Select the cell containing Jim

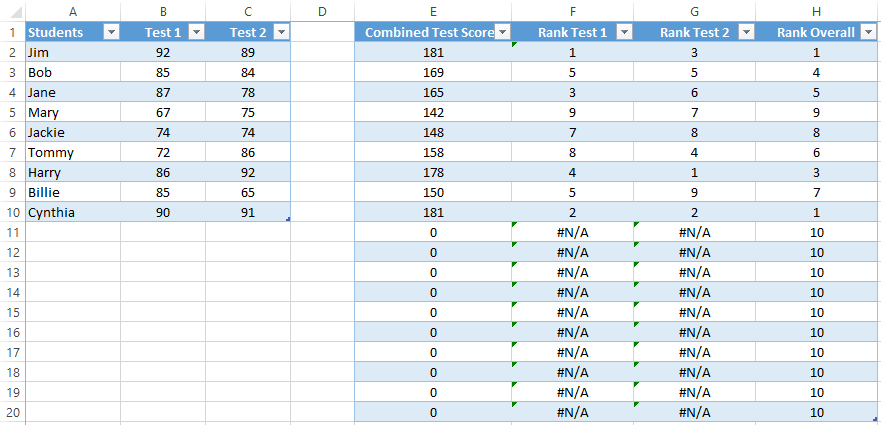[x=72, y=52]
